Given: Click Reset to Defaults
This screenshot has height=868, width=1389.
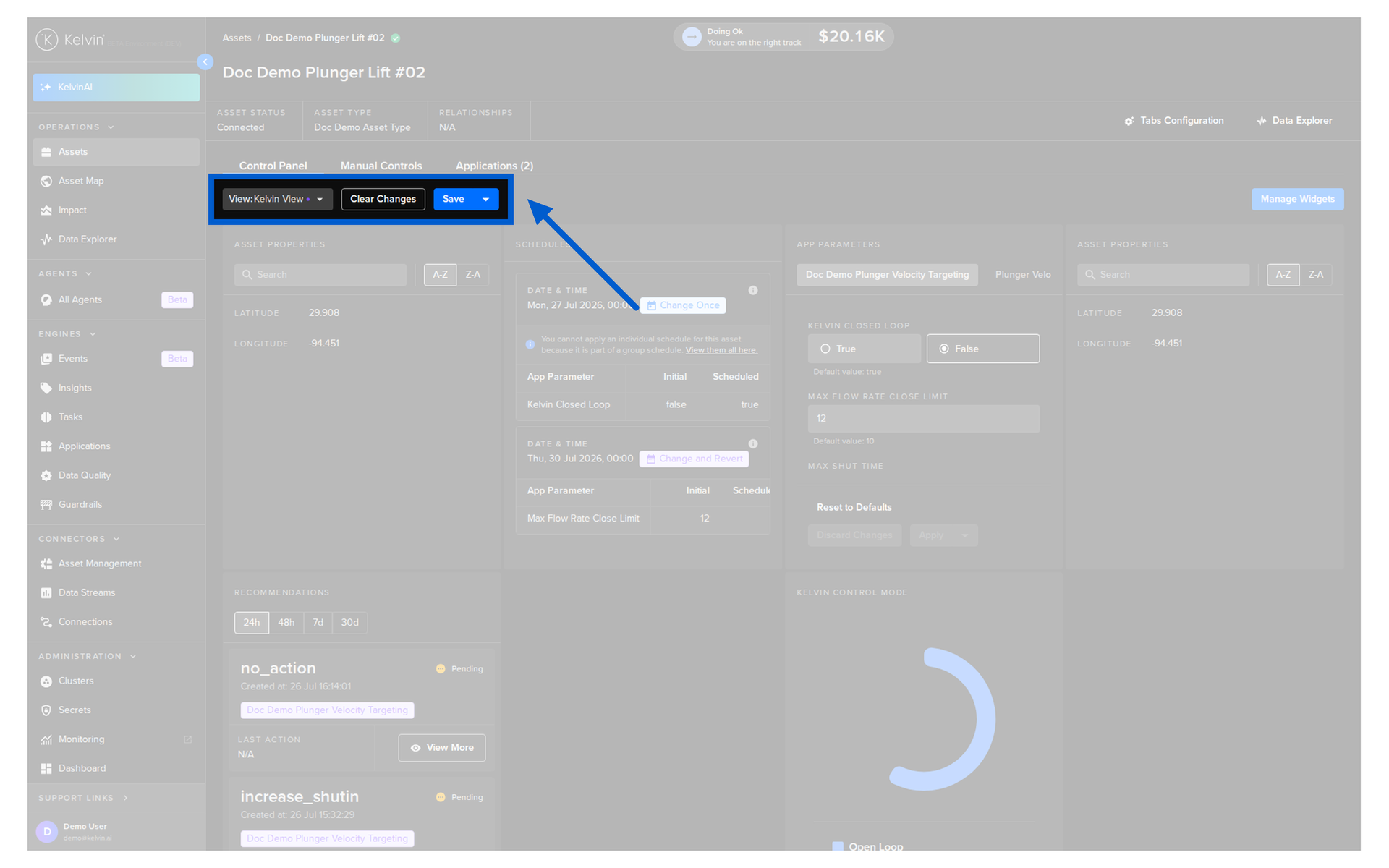Looking at the screenshot, I should (x=854, y=507).
